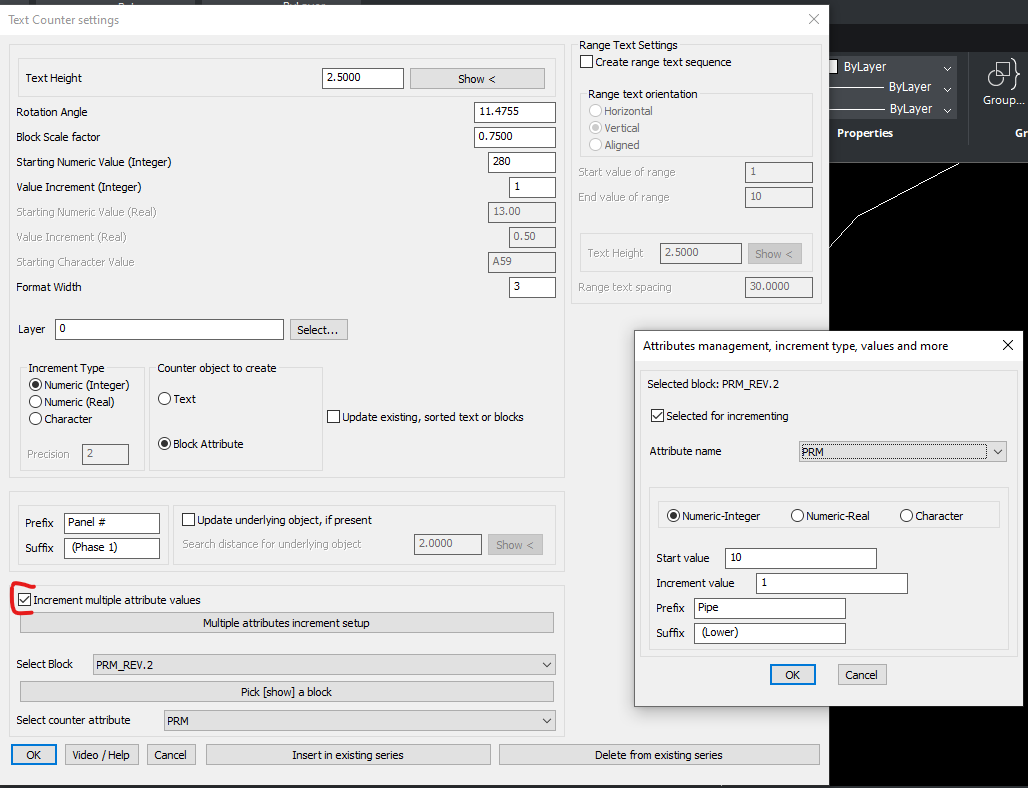
Task: Open the lineweight ByLayer dropdown
Action: pyautogui.click(x=947, y=108)
